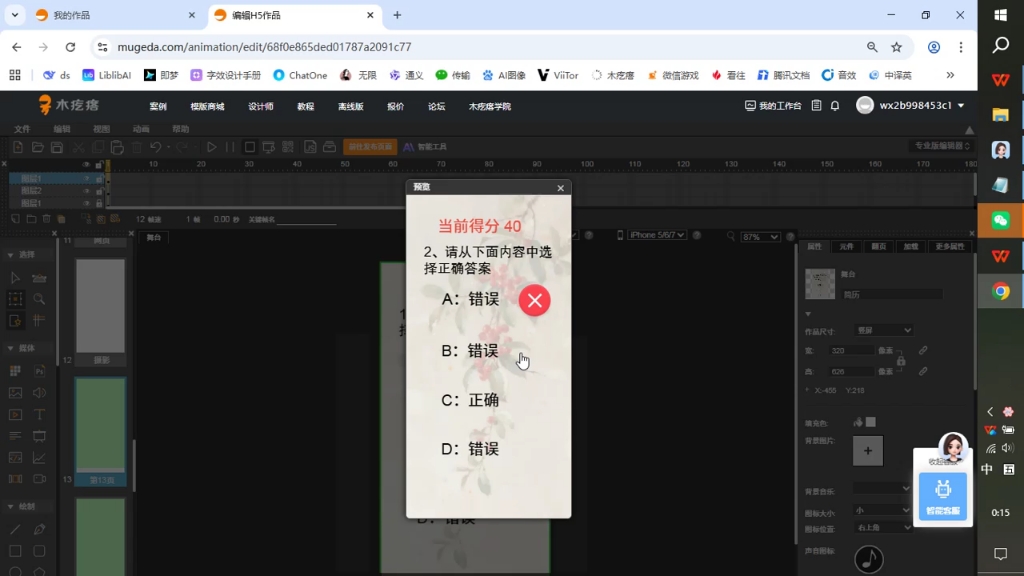This screenshot has height=576, width=1024.
Task: Select page 13 thumbnail 第13页
Action: [101, 431]
